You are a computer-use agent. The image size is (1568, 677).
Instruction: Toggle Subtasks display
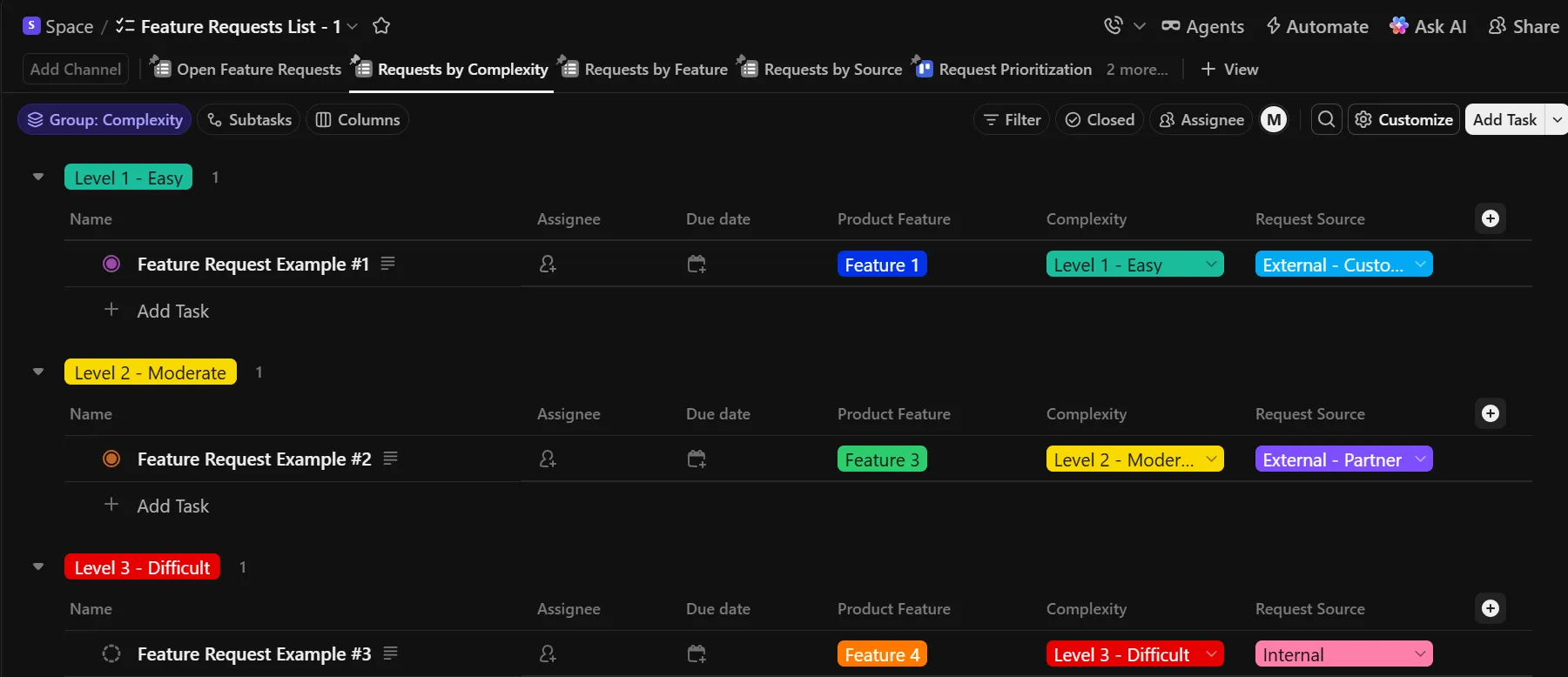click(x=249, y=119)
